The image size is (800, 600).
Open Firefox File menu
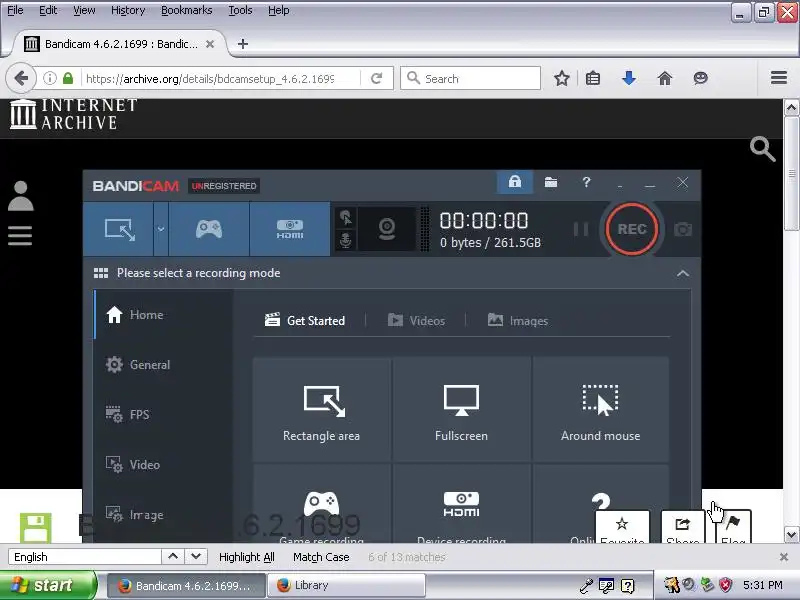click(15, 10)
